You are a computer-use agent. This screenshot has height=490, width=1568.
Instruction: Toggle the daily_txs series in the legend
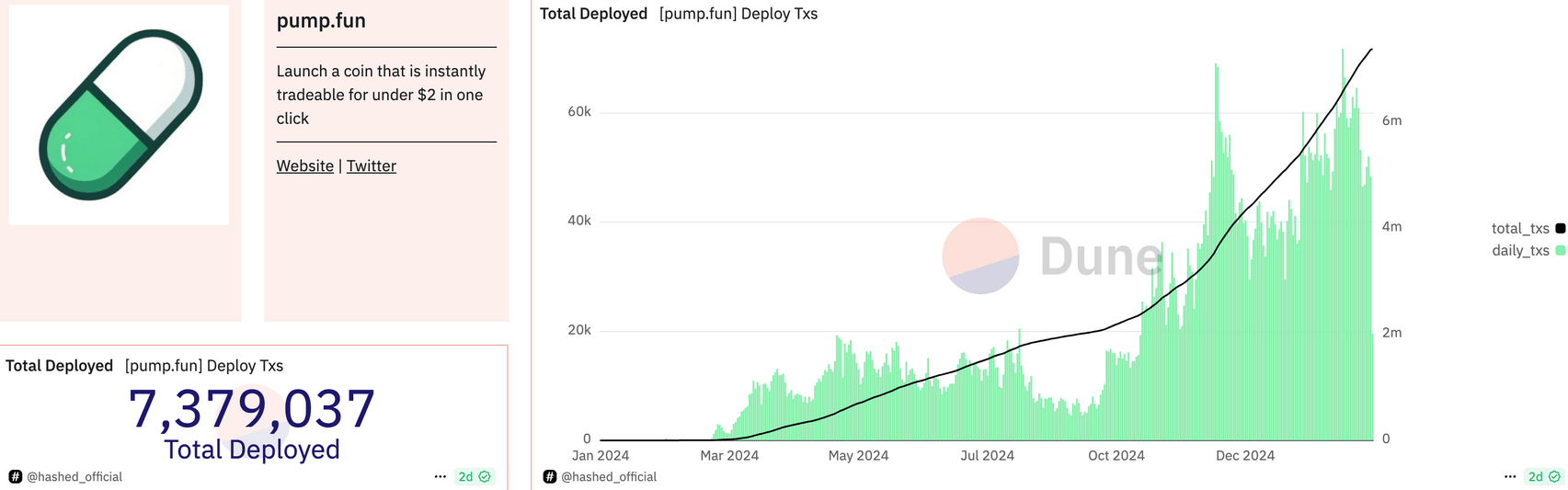[x=1519, y=250]
